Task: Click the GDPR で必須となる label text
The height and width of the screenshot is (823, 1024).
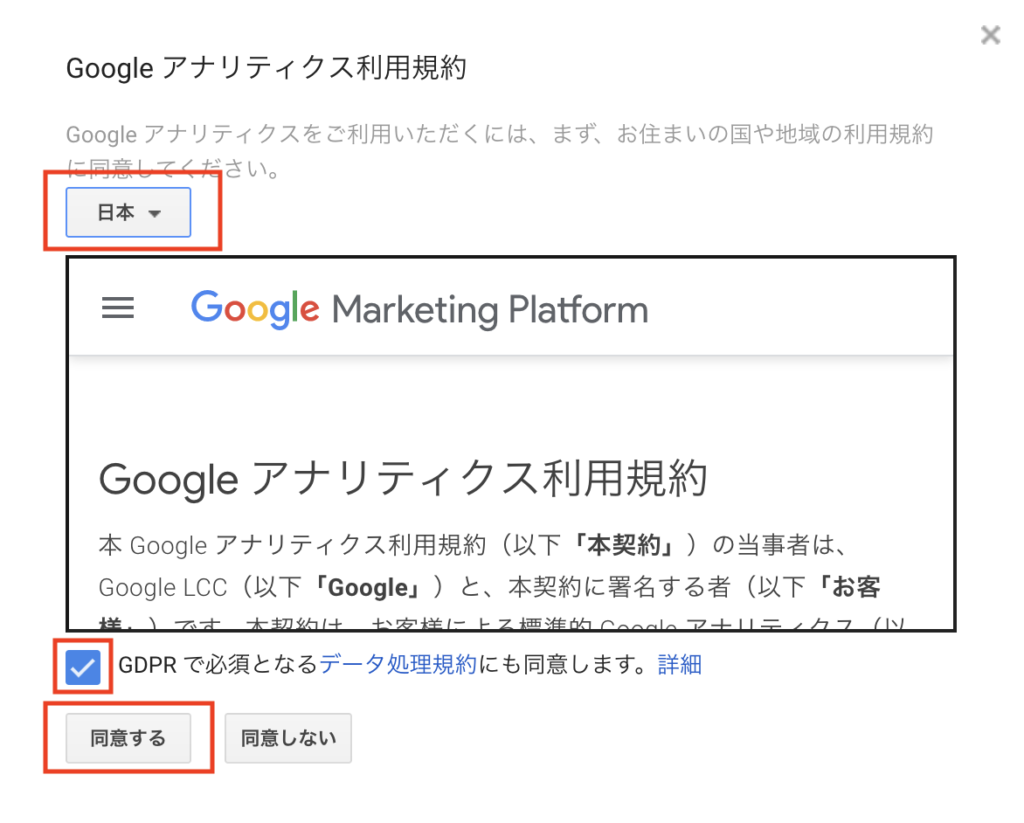Action: 218,664
